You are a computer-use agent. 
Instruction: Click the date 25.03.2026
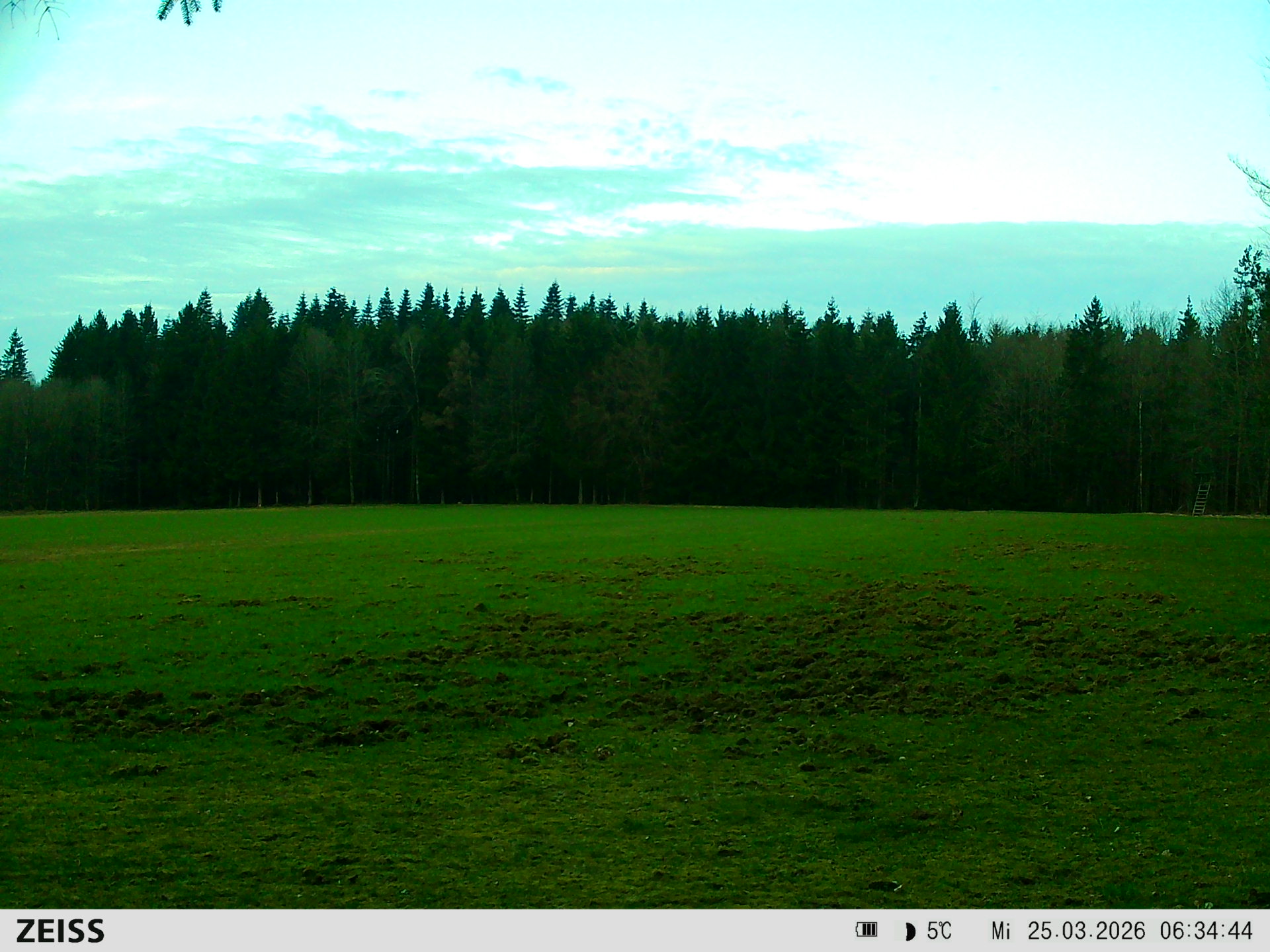click(1085, 931)
